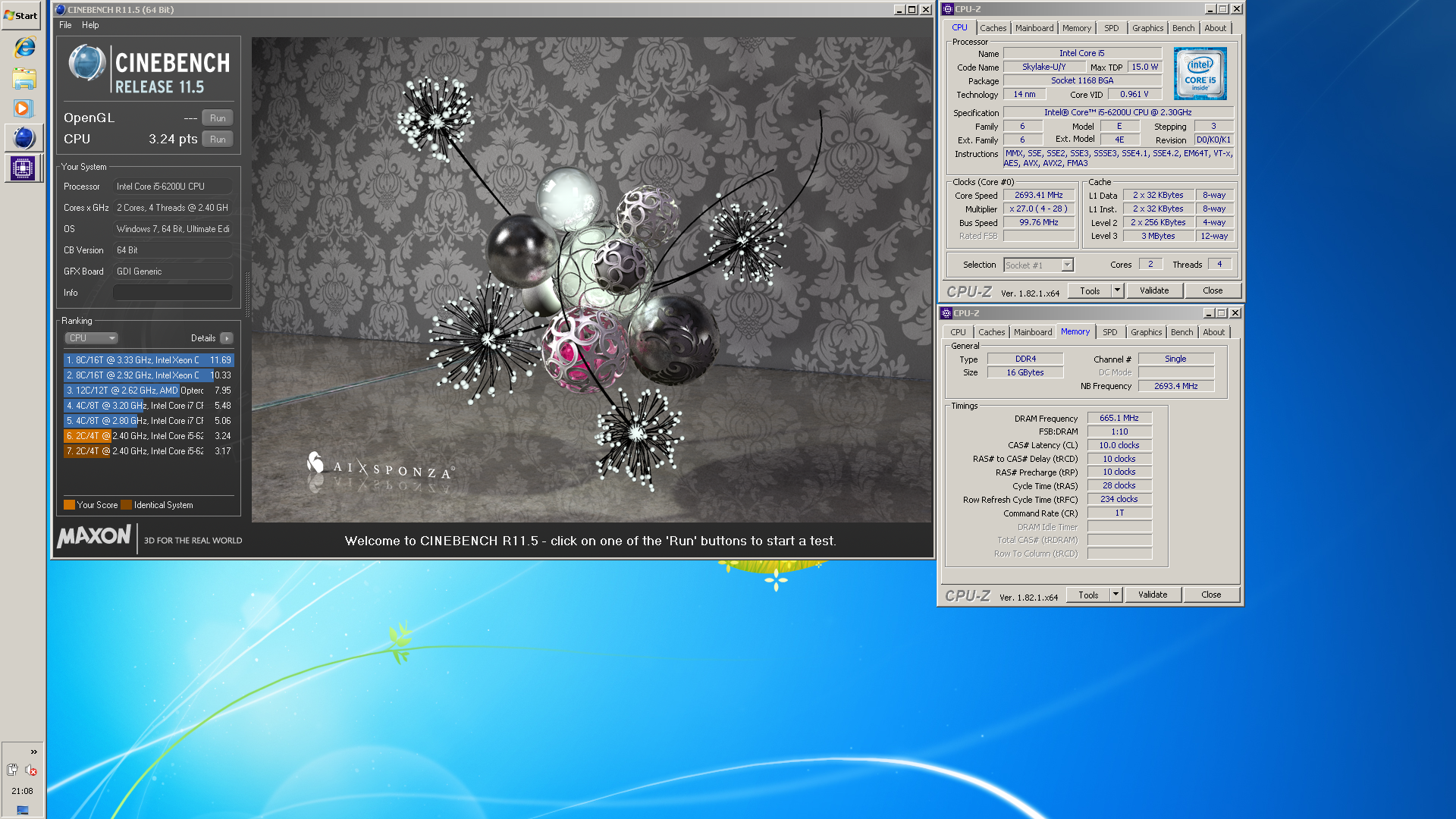Click the muted speaker tray icon
Image resolution: width=1456 pixels, height=819 pixels.
coord(31,770)
